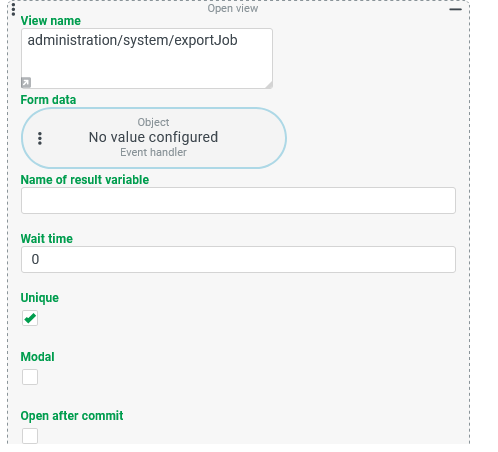Image resolution: width=498 pixels, height=452 pixels.
Task: Grab the View name textarea resize handle
Action: coord(269,85)
